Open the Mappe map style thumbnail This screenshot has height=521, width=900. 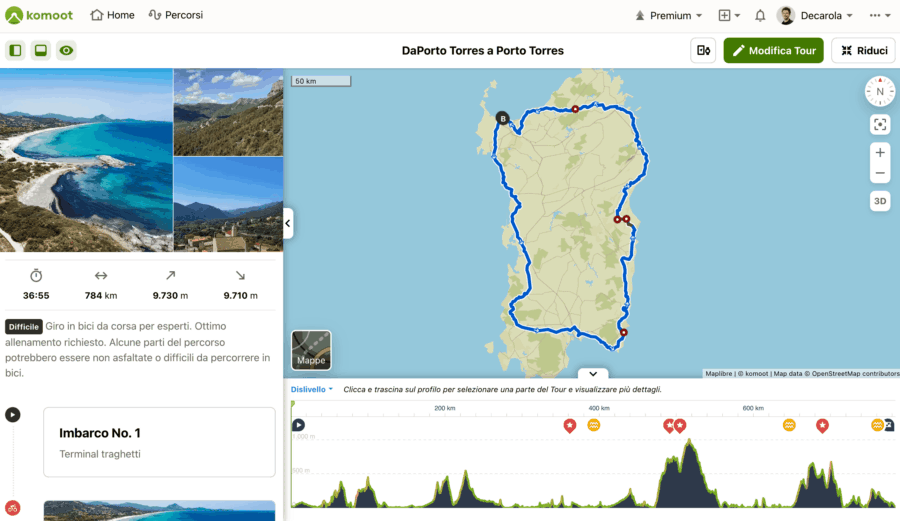coord(311,349)
